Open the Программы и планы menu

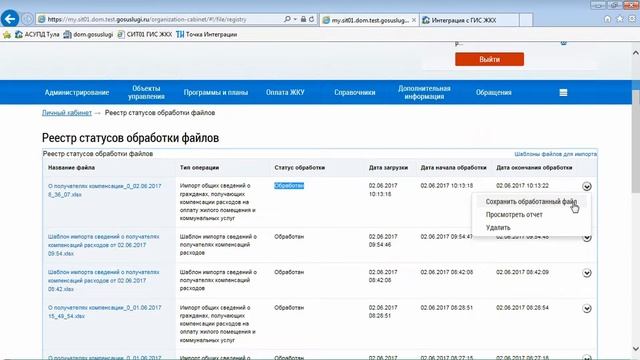click(x=216, y=93)
